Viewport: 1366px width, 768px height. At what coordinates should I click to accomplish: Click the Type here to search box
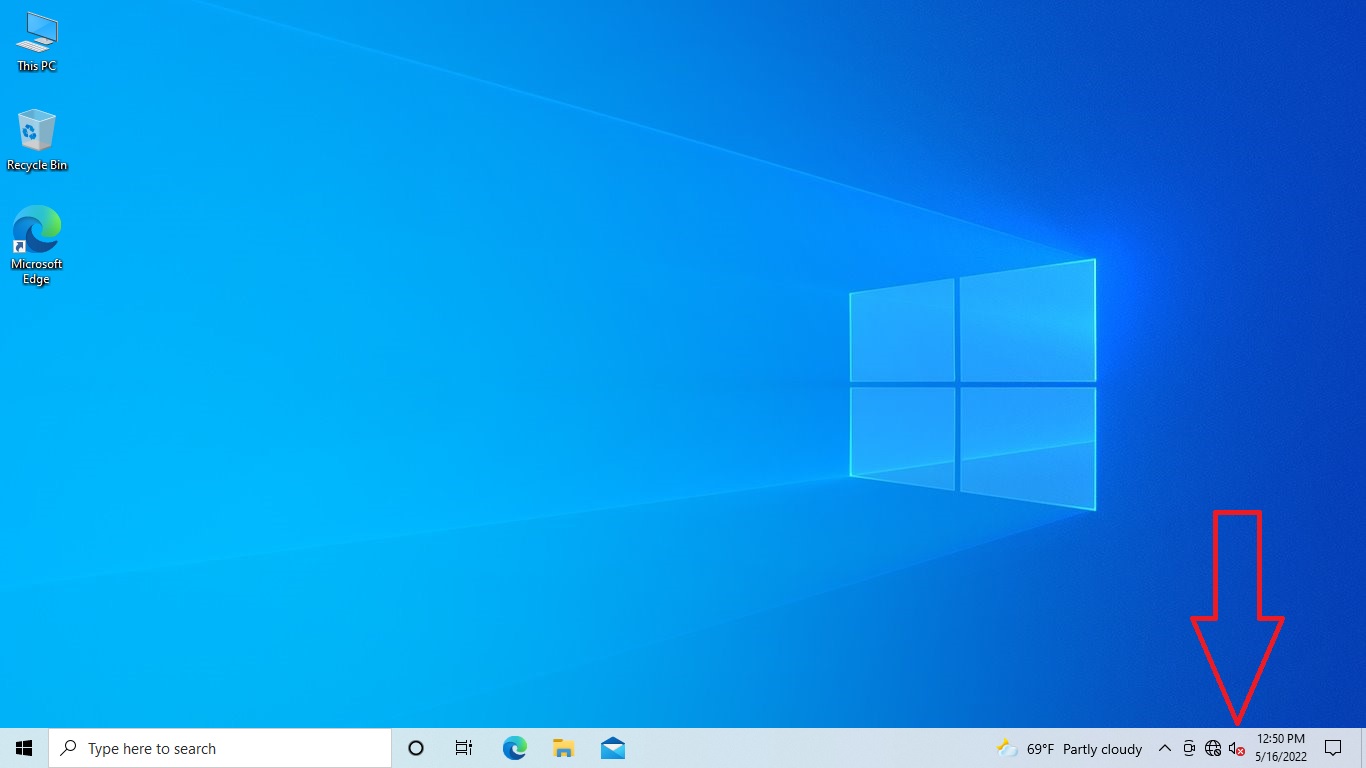(x=220, y=748)
